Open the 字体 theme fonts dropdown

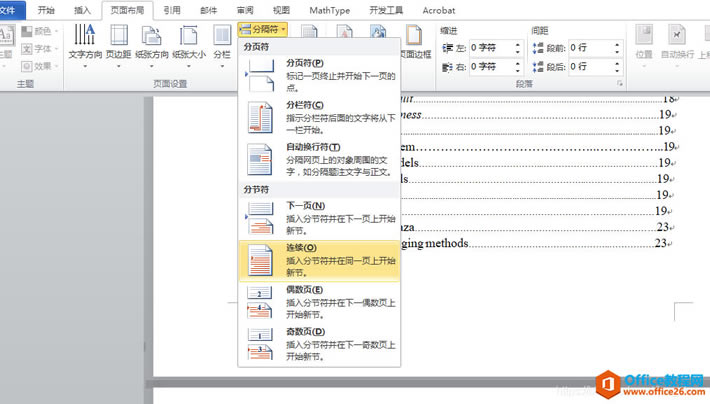[40, 48]
